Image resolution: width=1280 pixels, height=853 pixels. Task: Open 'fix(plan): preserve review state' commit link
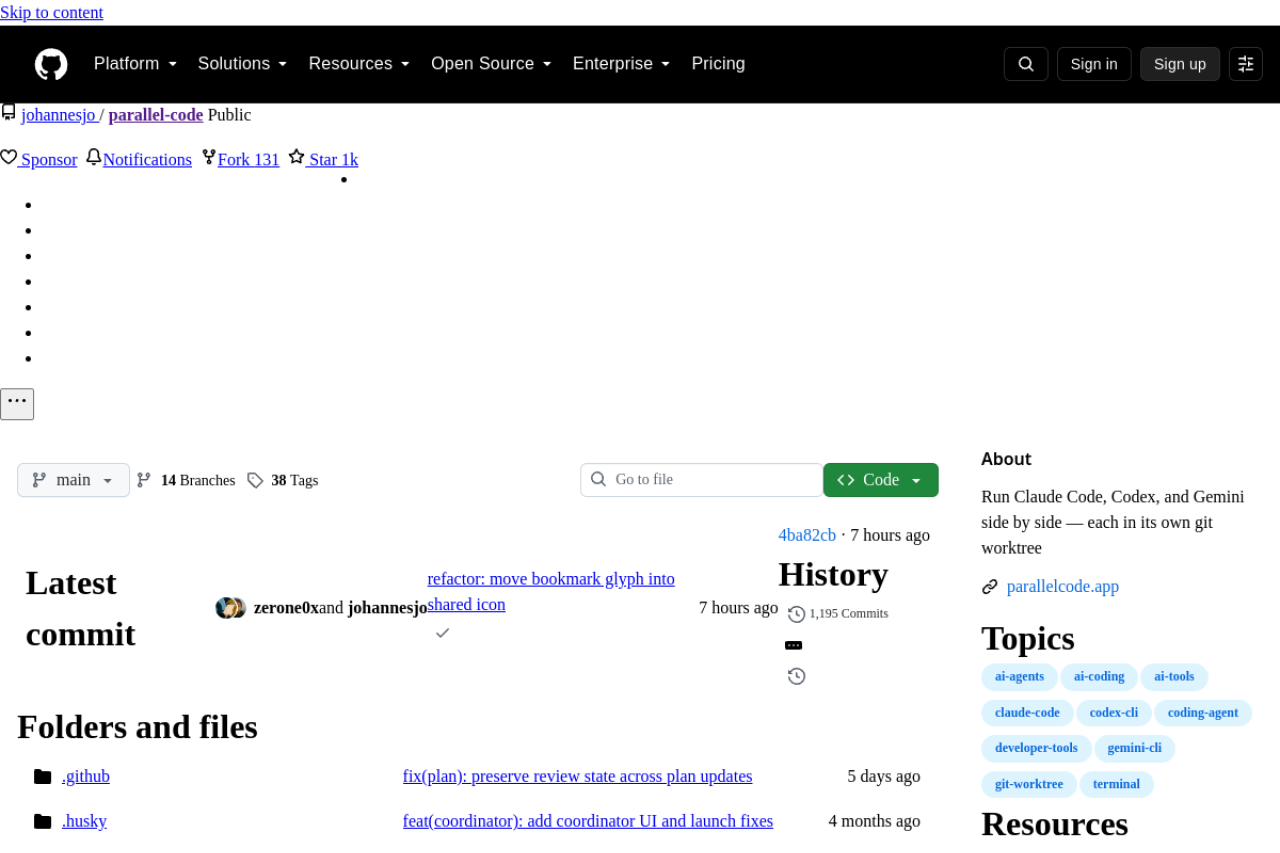578,776
